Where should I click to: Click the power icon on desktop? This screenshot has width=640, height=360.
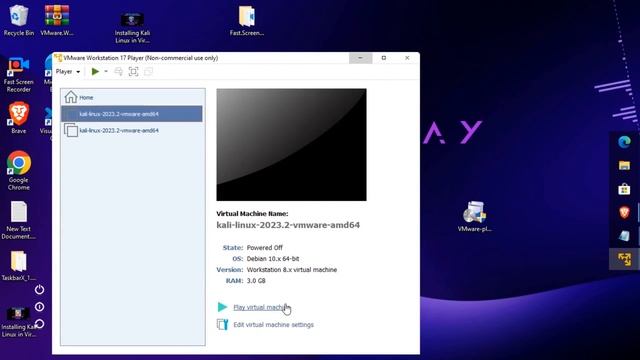[40, 289]
